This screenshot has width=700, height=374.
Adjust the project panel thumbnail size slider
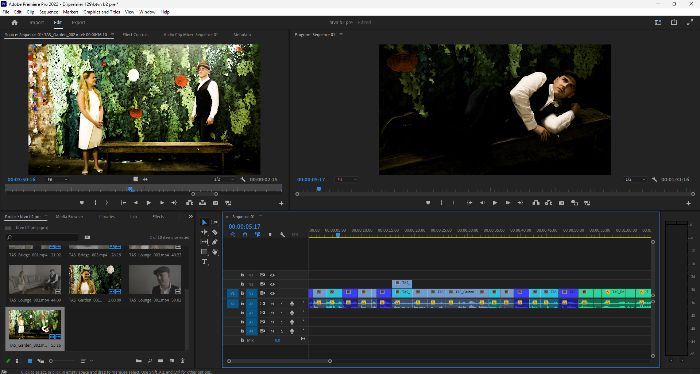point(62,361)
